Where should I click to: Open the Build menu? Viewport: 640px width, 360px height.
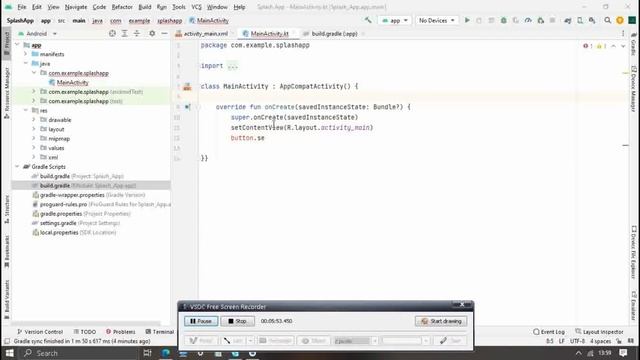click(x=144, y=7)
